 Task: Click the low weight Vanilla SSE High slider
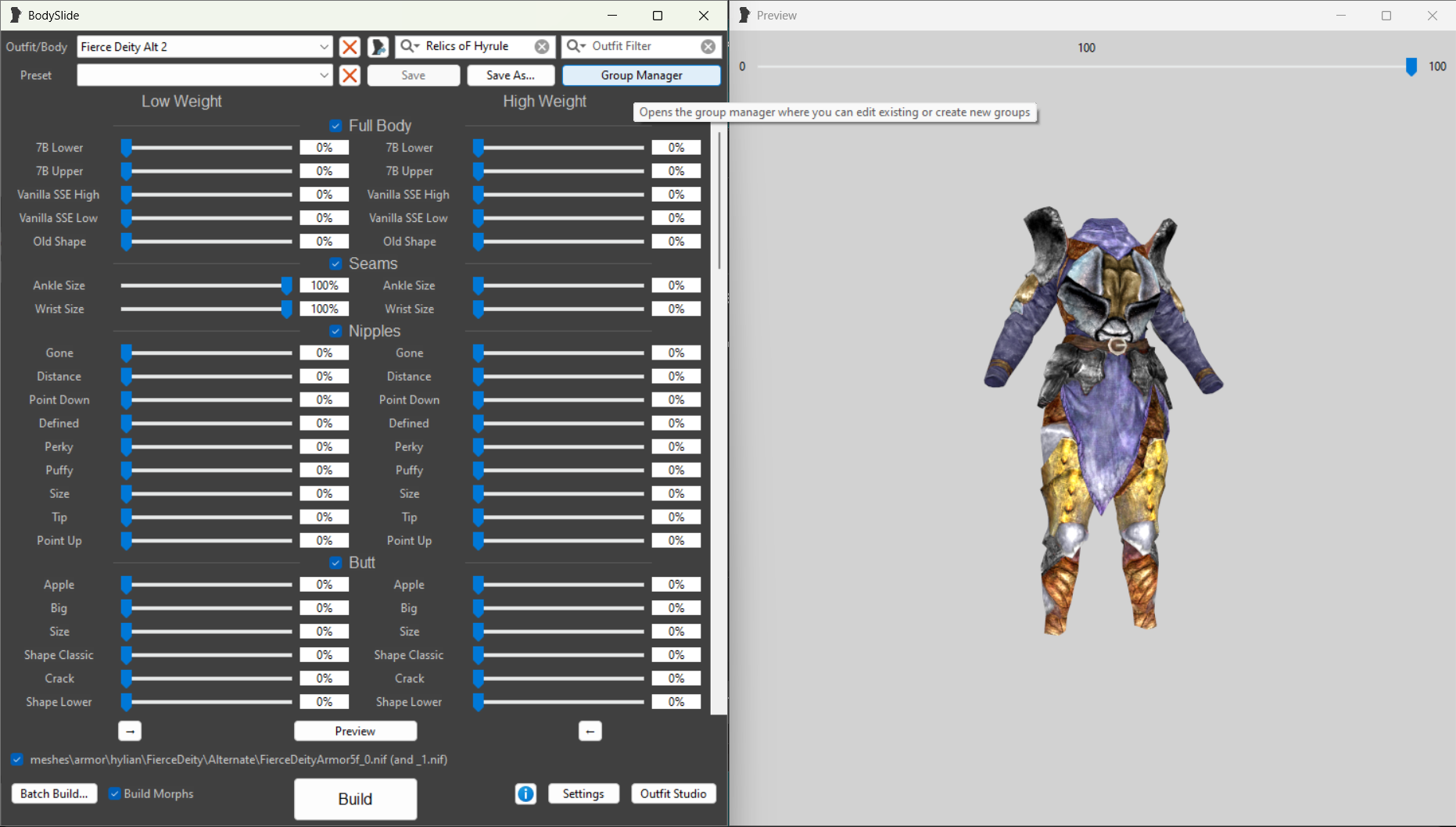[x=206, y=195]
